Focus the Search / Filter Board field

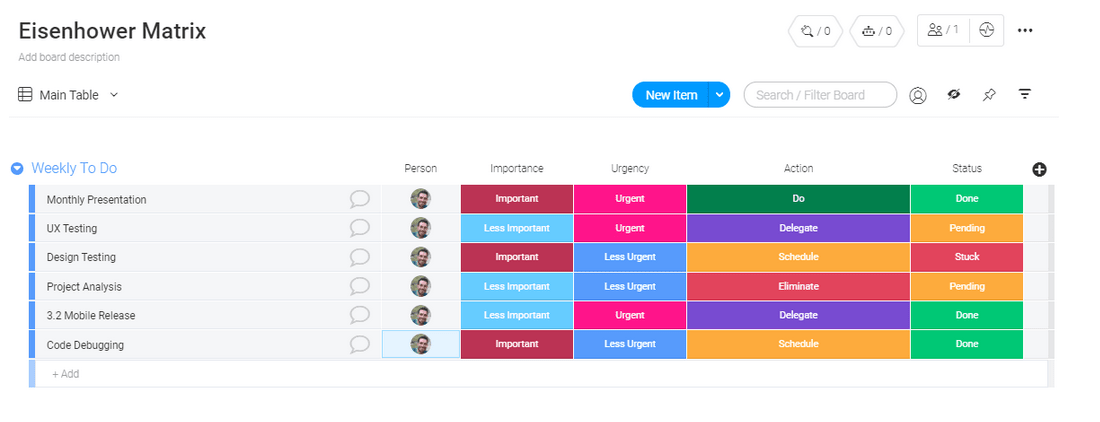coord(820,95)
